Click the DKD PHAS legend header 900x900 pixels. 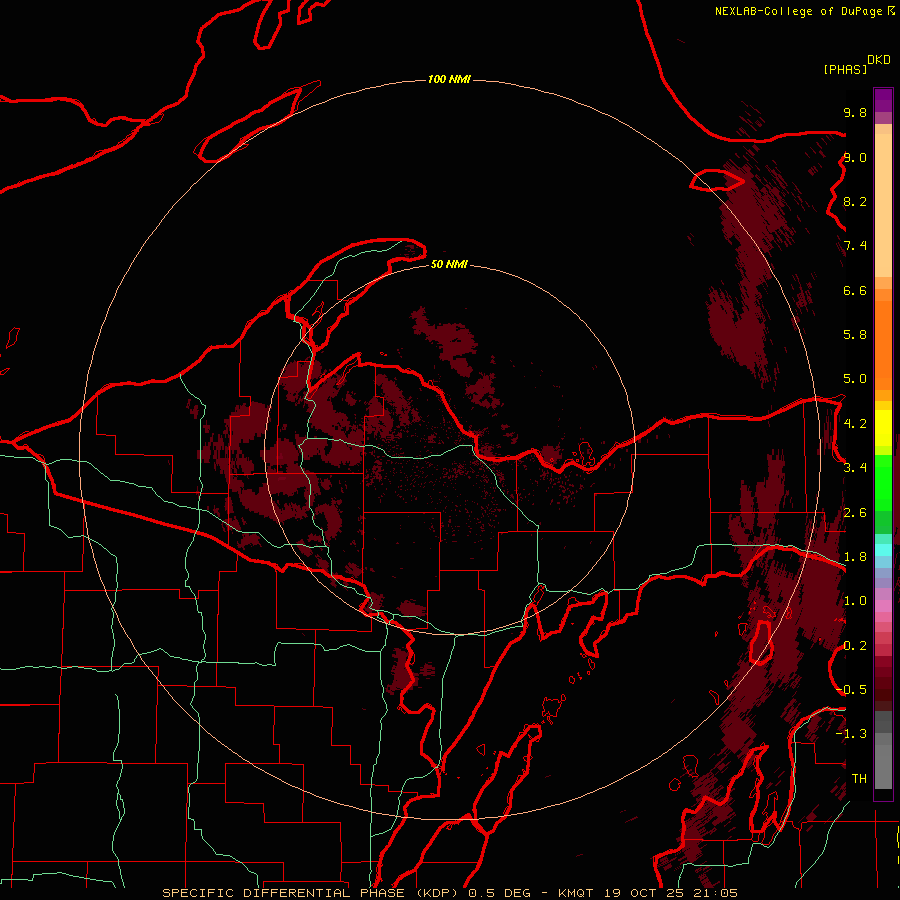point(857,64)
